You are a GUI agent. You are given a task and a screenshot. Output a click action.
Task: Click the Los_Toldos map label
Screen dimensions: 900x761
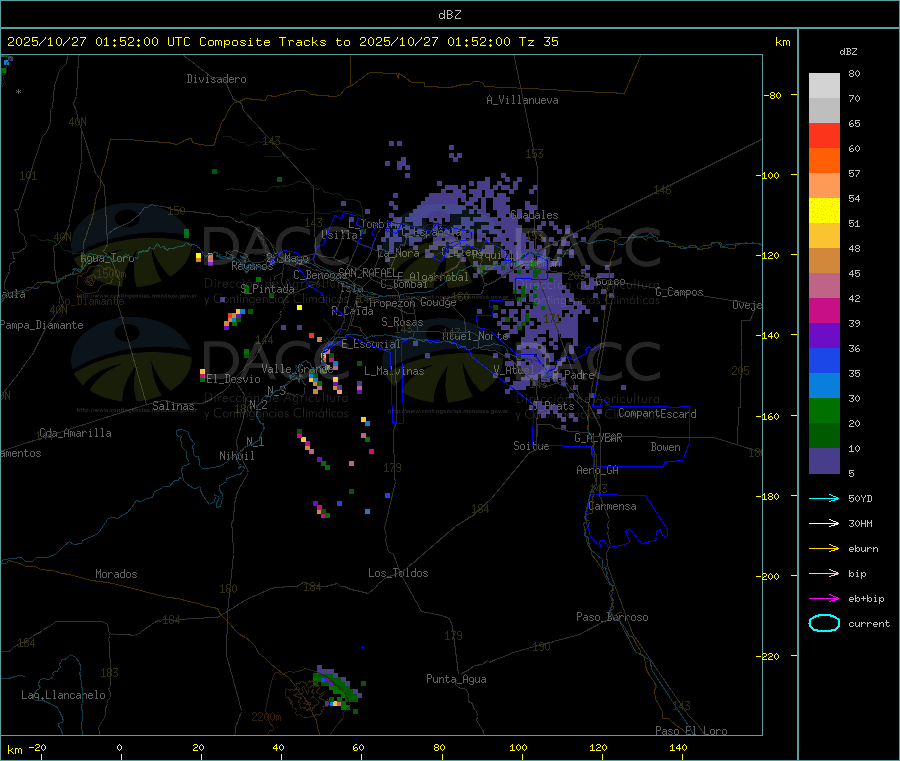pyautogui.click(x=398, y=573)
